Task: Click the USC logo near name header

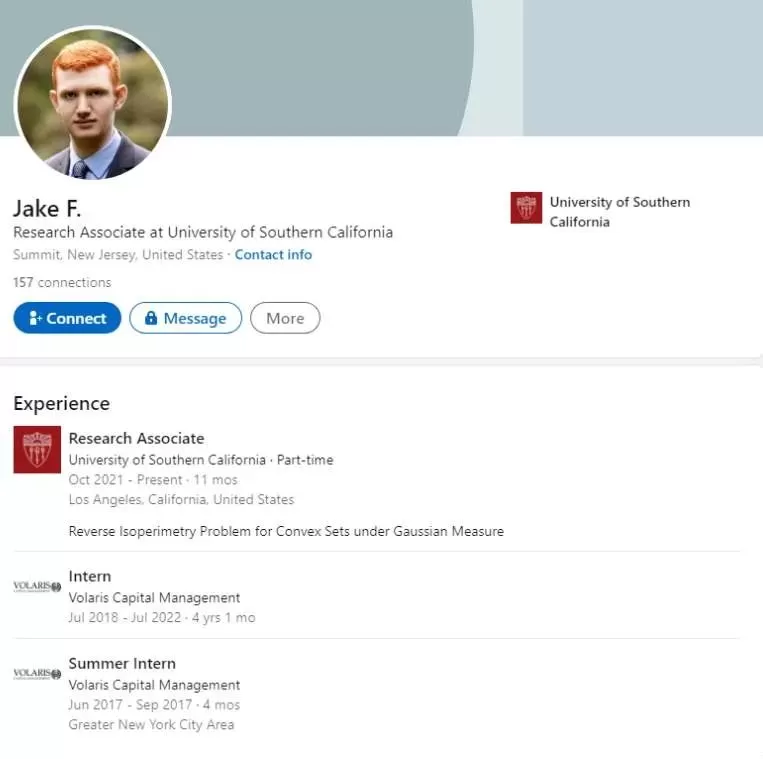Action: click(526, 208)
